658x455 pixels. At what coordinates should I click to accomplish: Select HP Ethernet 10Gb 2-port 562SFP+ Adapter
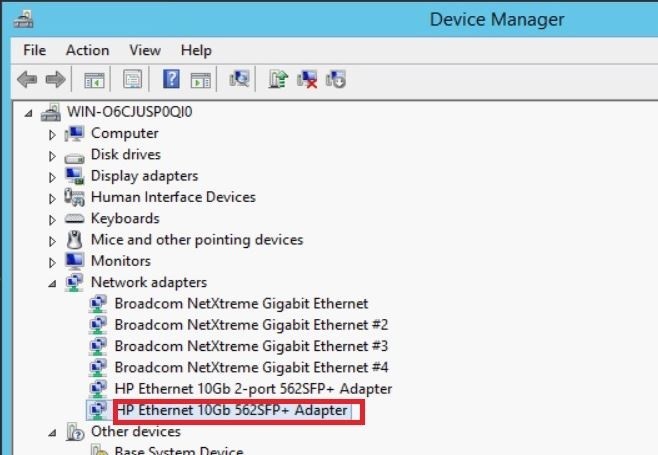coord(253,389)
